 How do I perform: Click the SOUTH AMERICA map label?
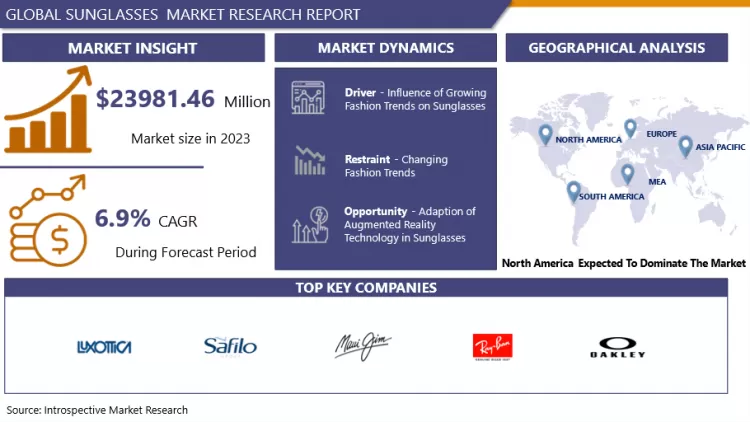click(611, 197)
